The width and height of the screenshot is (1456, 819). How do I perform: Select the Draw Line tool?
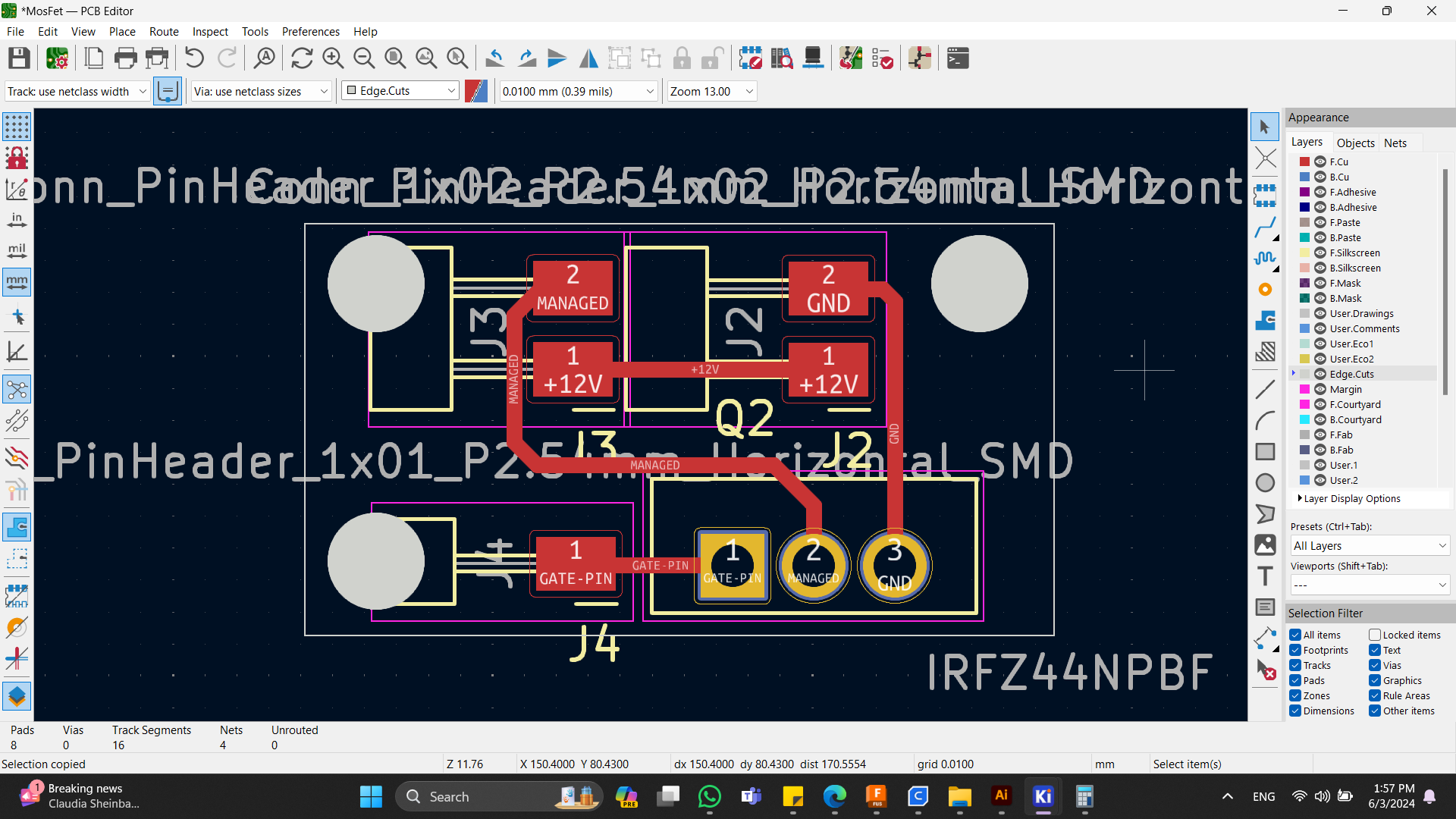coord(1265,389)
